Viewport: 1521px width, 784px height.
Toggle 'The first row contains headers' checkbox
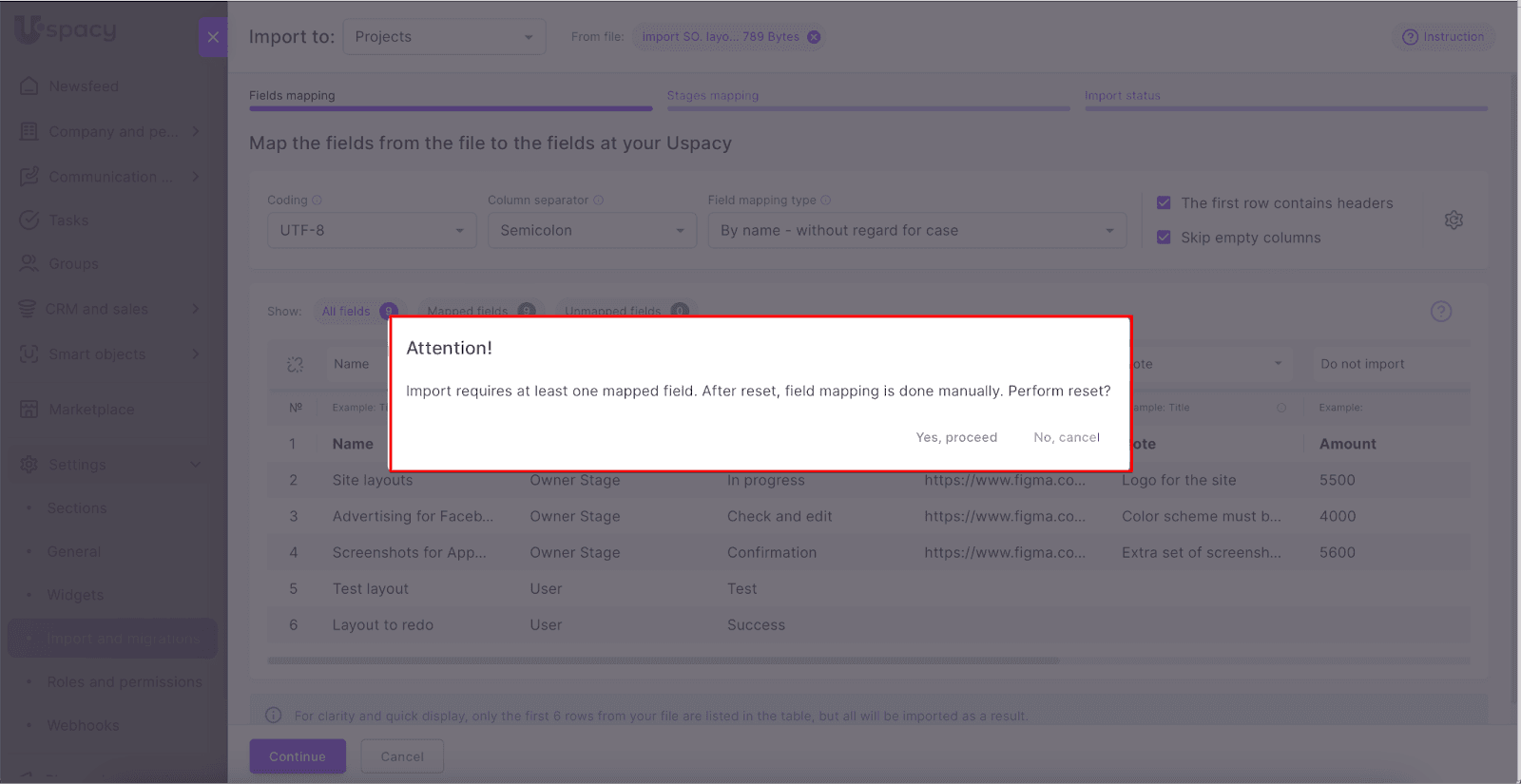(x=1164, y=203)
